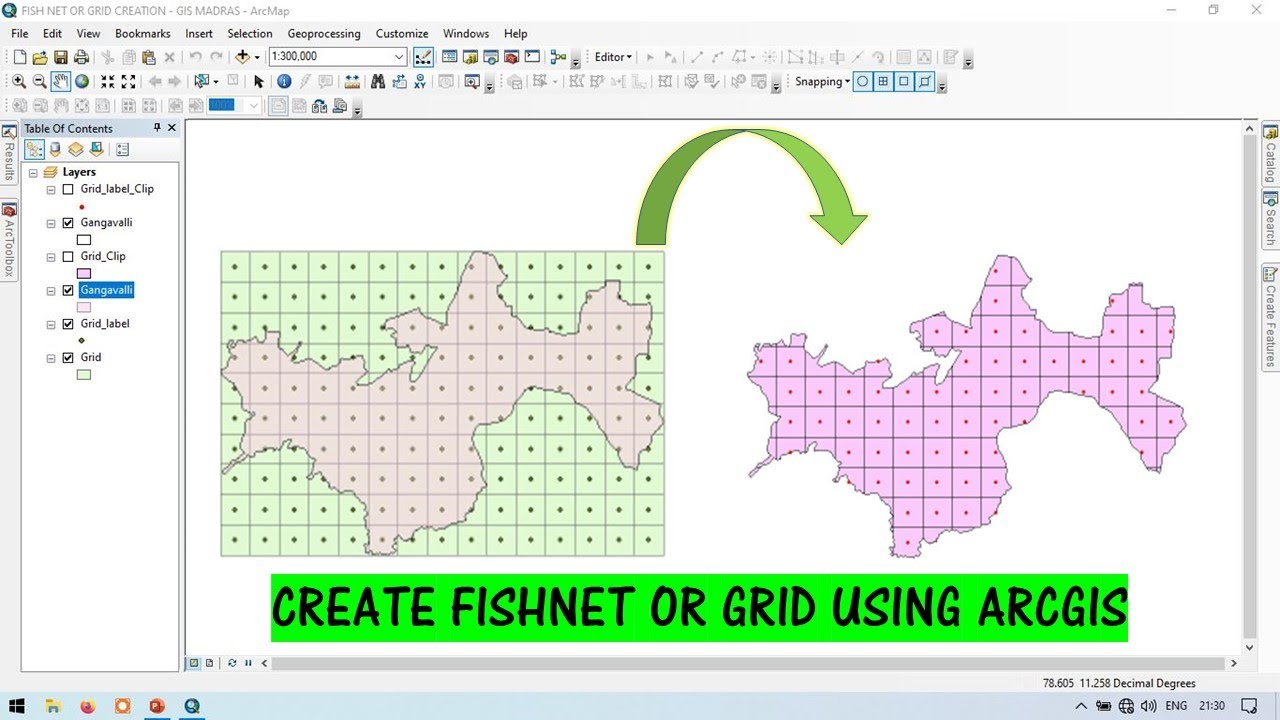Launch the ModelBuilder window icon
Viewport: 1280px width, 720px height.
click(x=558, y=57)
